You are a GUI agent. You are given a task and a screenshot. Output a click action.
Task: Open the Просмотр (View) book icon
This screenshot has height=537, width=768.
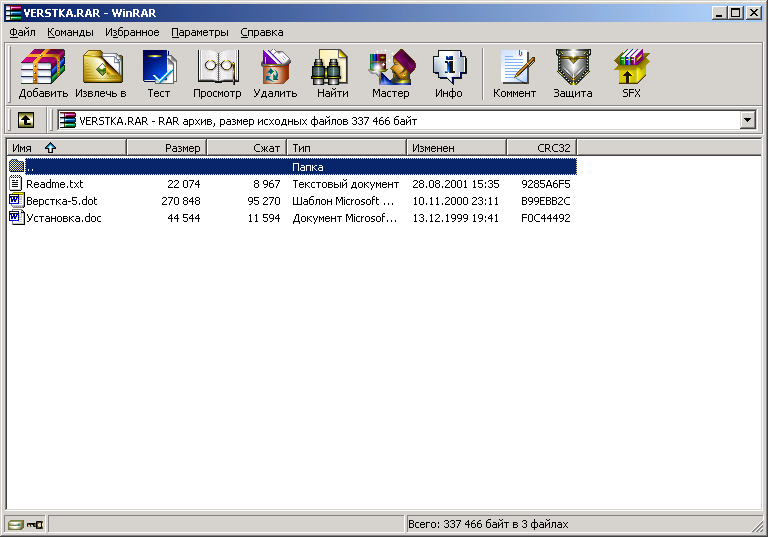click(217, 67)
